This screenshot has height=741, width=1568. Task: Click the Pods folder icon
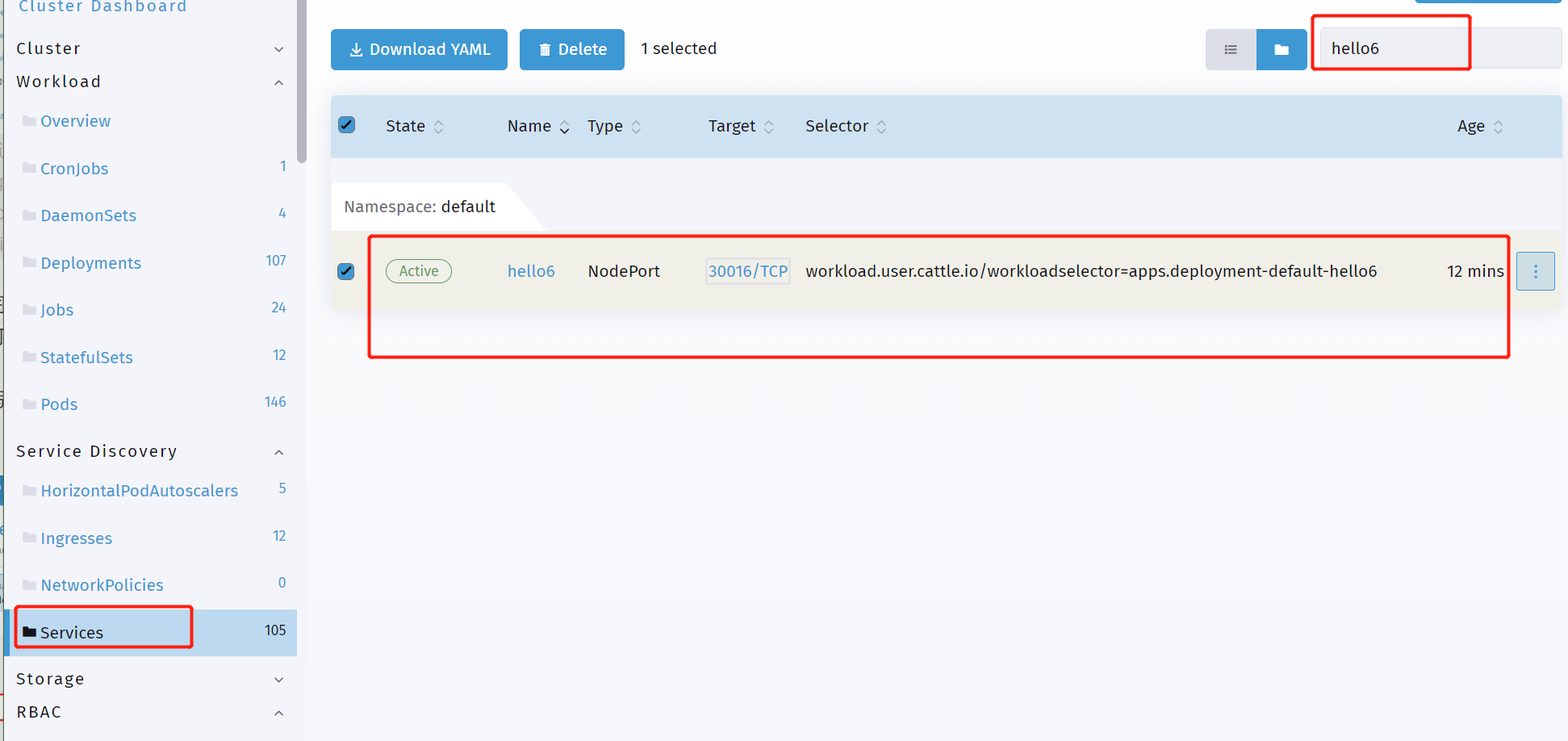coord(31,404)
